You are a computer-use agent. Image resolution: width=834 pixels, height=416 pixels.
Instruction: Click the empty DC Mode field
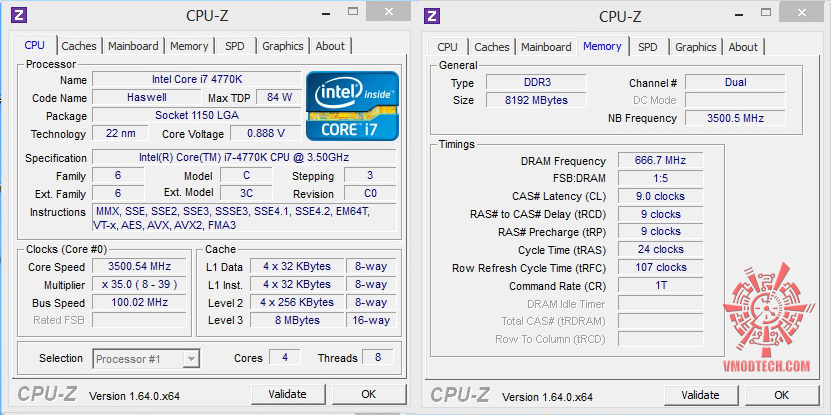pyautogui.click(x=735, y=100)
